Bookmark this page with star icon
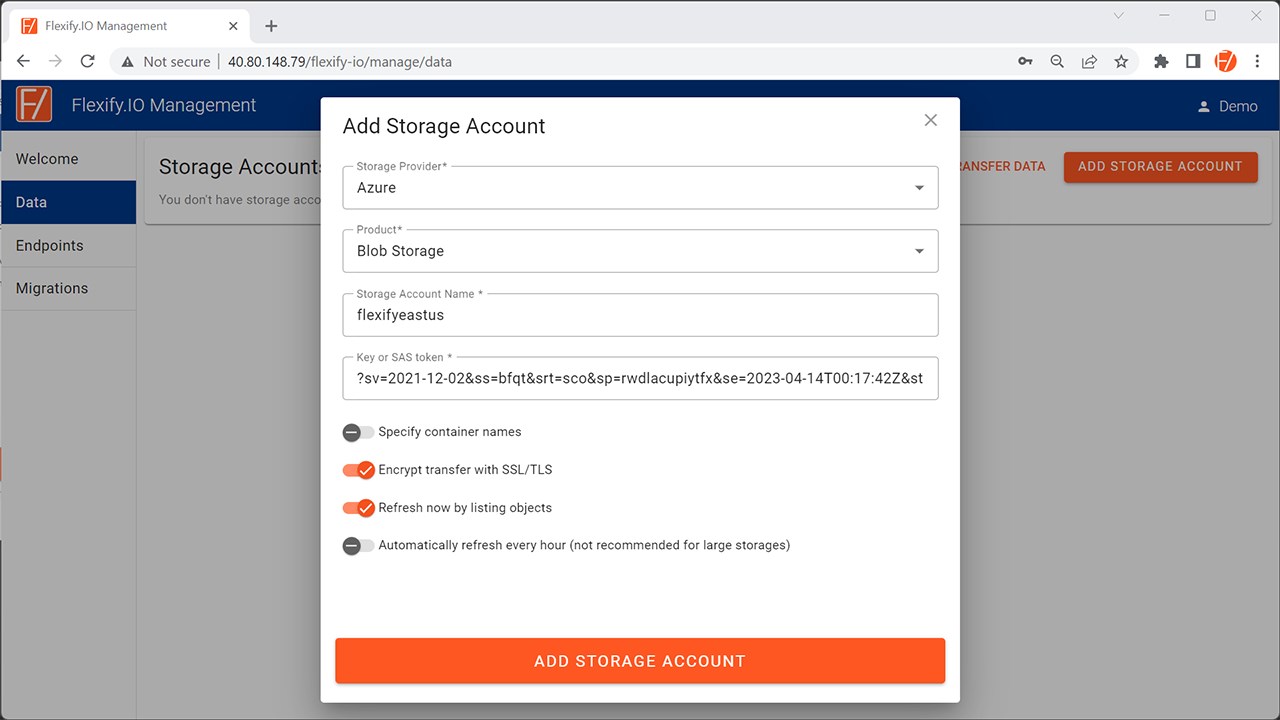 (x=1121, y=61)
